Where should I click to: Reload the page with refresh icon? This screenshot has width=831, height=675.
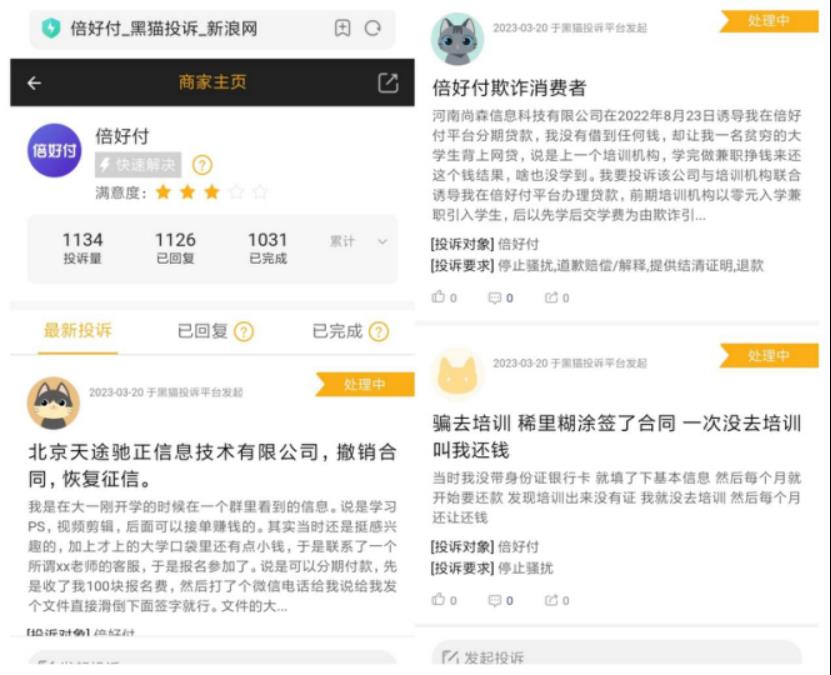pyautogui.click(x=373, y=28)
